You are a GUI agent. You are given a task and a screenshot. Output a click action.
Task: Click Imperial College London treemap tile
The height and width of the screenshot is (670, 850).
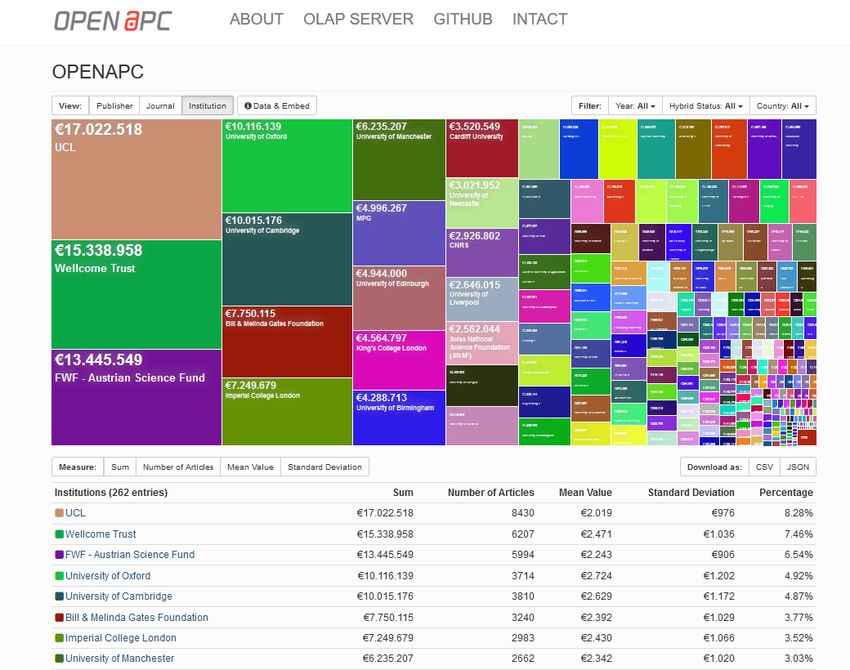click(287, 411)
